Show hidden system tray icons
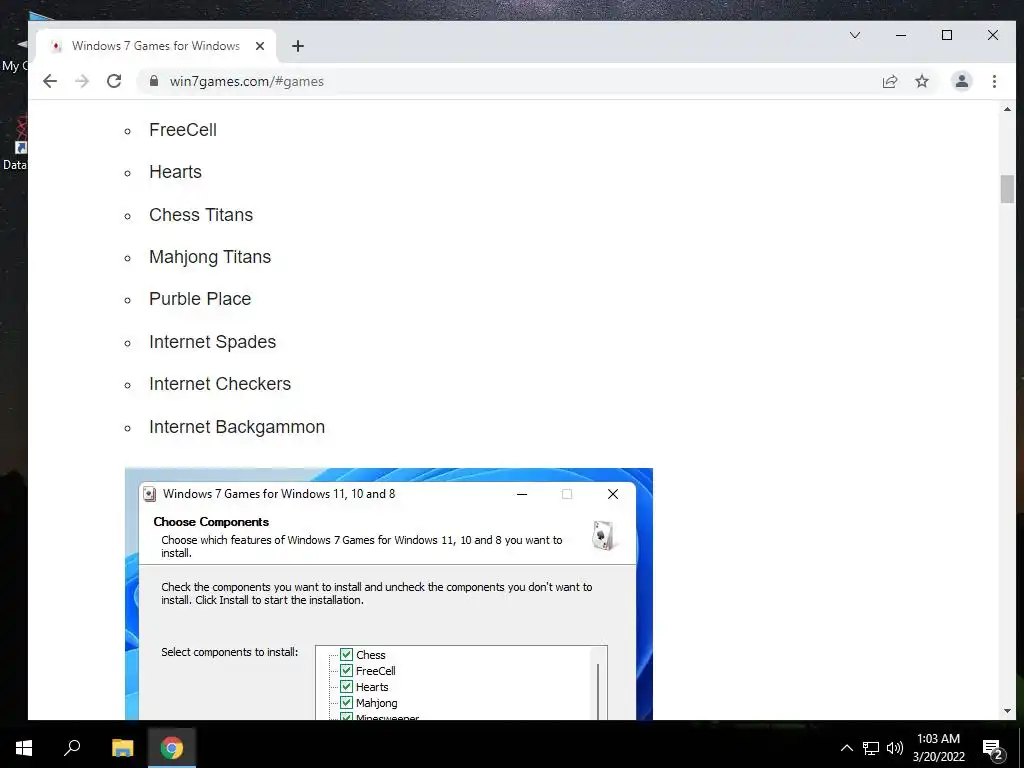Viewport: 1024px width, 768px height. [846, 748]
